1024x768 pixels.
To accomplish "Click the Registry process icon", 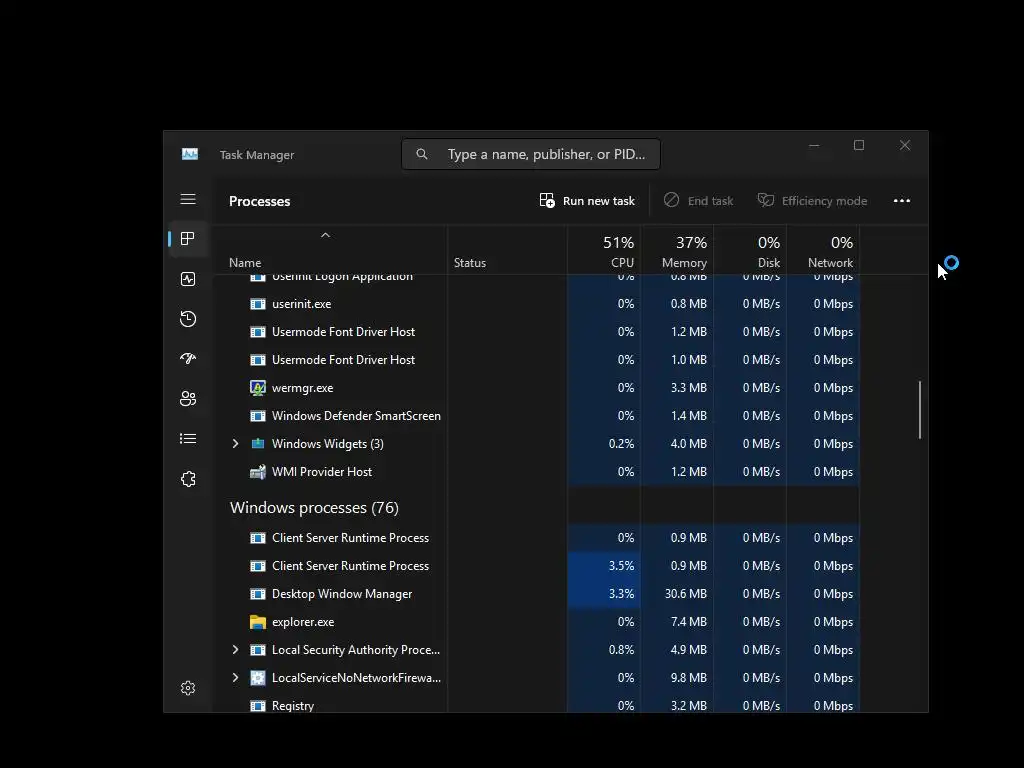I will (x=258, y=706).
